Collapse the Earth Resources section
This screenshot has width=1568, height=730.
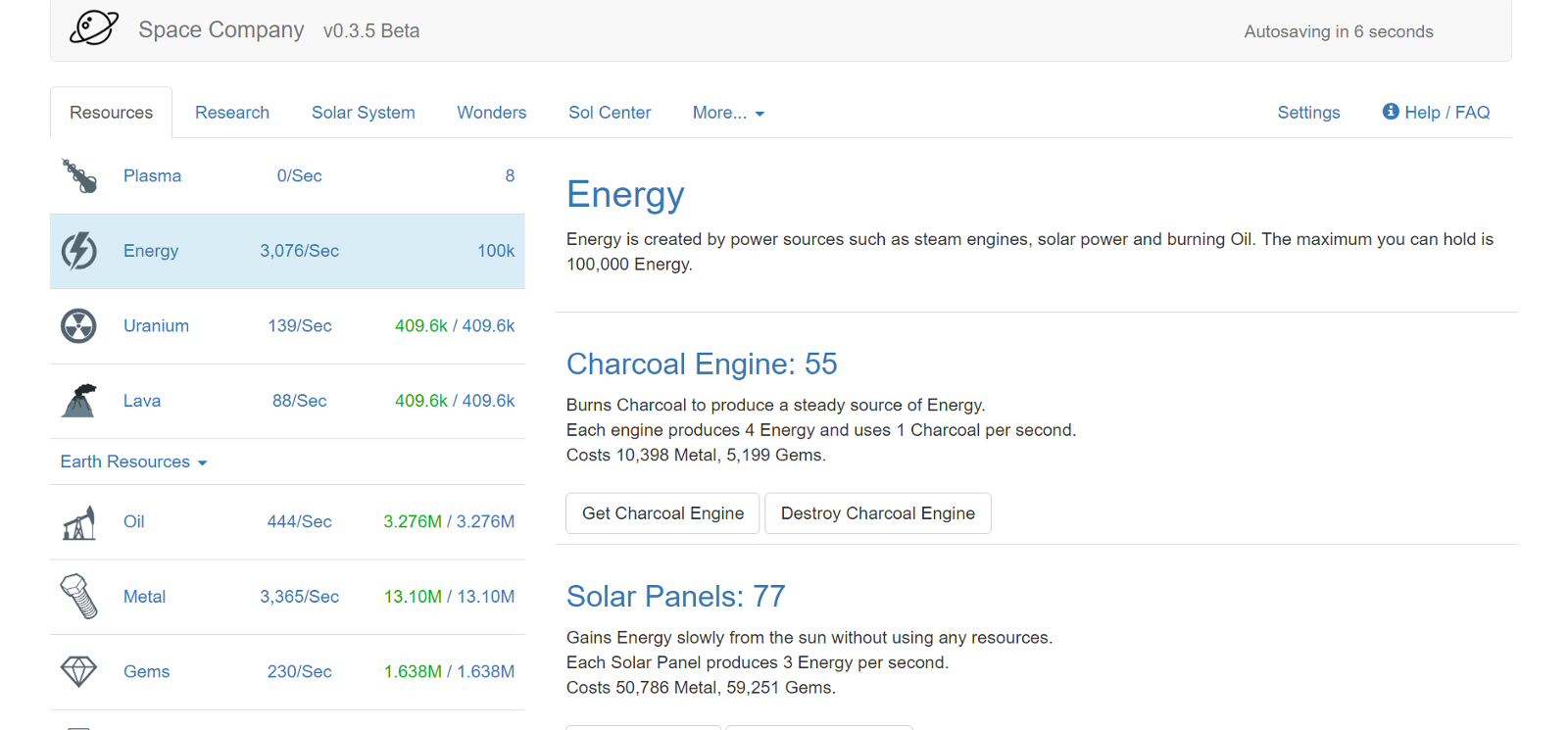pyautogui.click(x=133, y=462)
